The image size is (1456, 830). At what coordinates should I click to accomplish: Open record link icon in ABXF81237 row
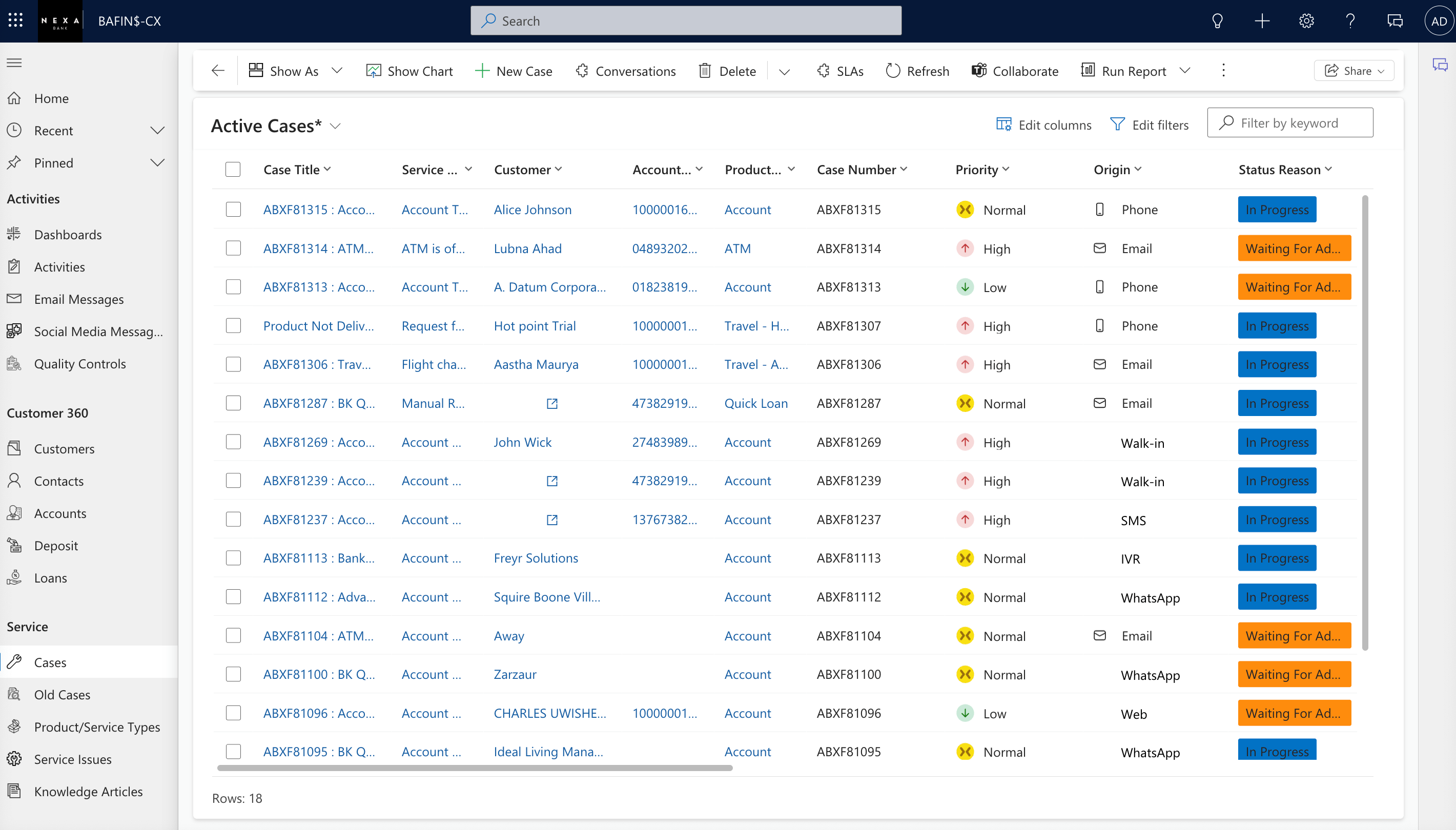click(552, 520)
